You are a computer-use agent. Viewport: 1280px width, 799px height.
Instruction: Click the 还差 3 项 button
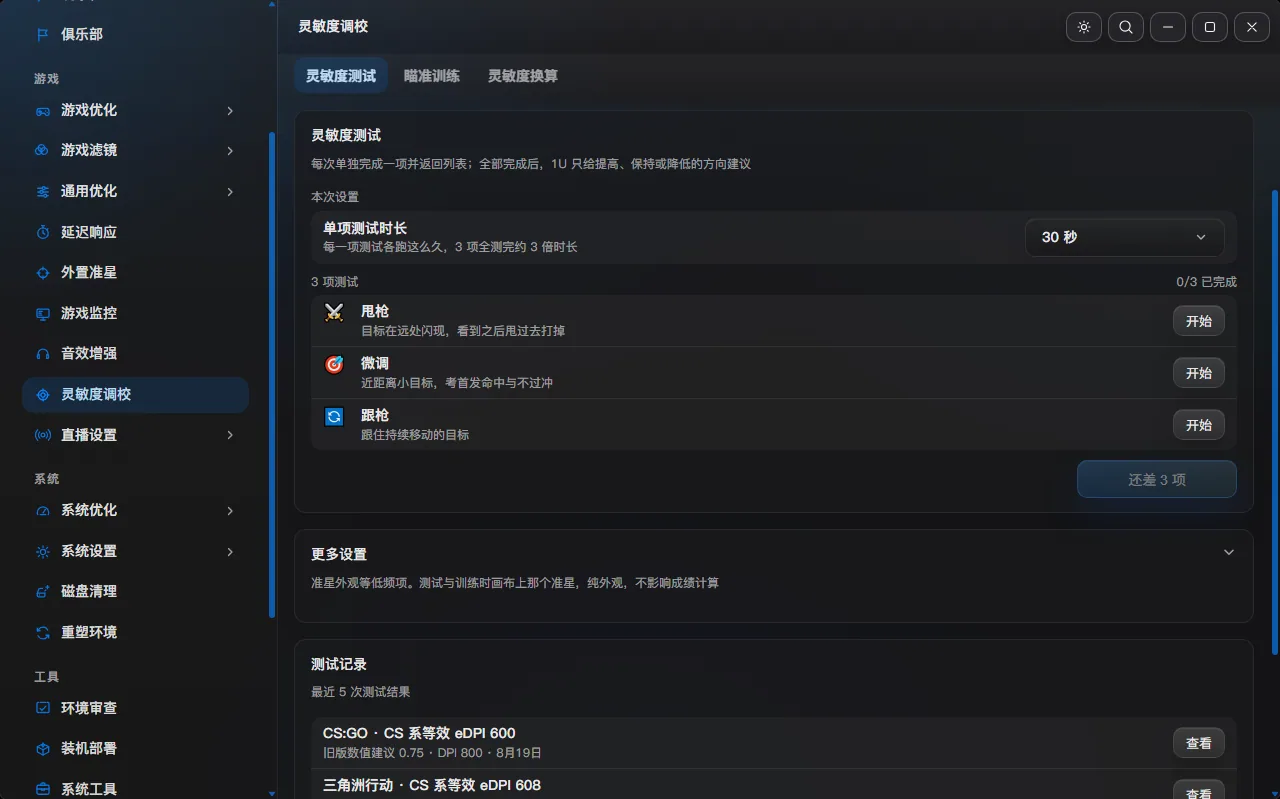tap(1157, 479)
